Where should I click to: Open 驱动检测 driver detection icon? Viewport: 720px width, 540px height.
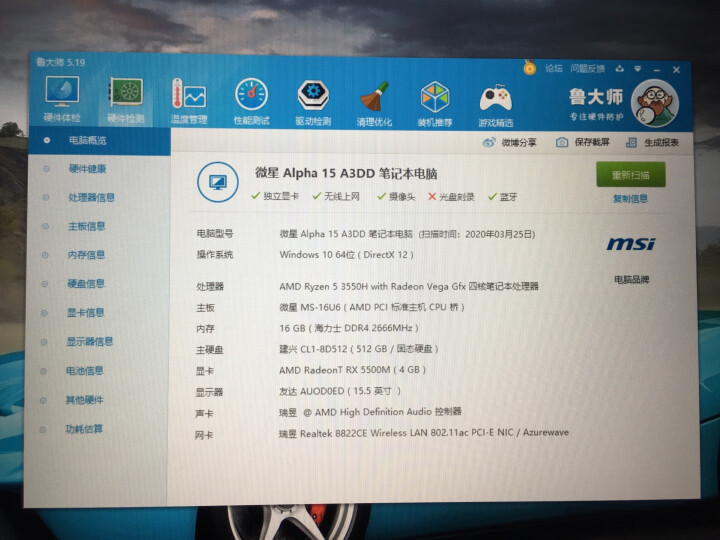point(313,102)
